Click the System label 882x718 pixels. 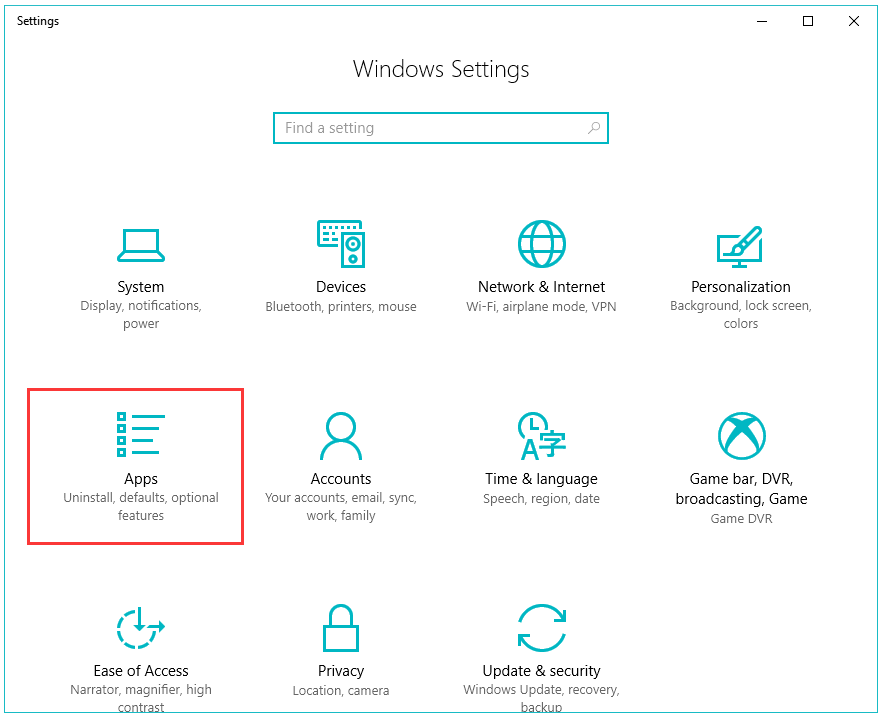[141, 287]
